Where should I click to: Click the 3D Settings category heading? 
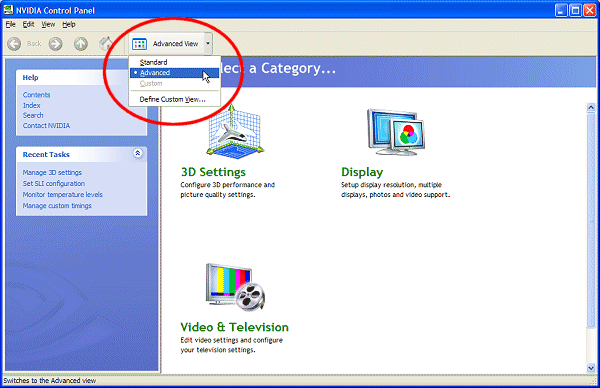[x=213, y=172]
